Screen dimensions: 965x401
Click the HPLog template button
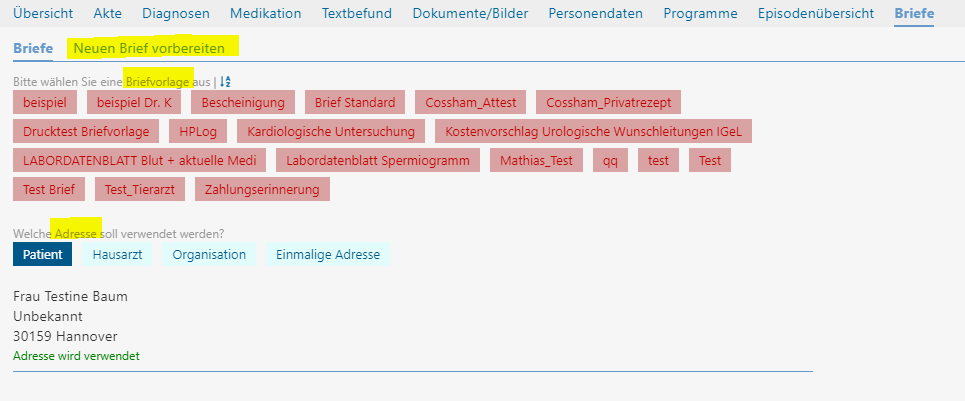[x=199, y=131]
